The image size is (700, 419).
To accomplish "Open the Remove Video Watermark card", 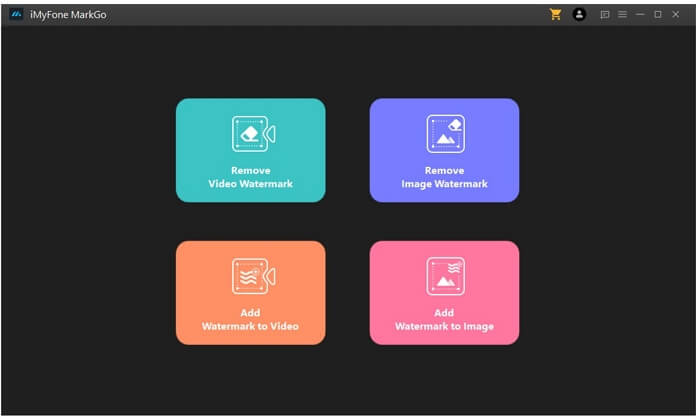I will 250,150.
